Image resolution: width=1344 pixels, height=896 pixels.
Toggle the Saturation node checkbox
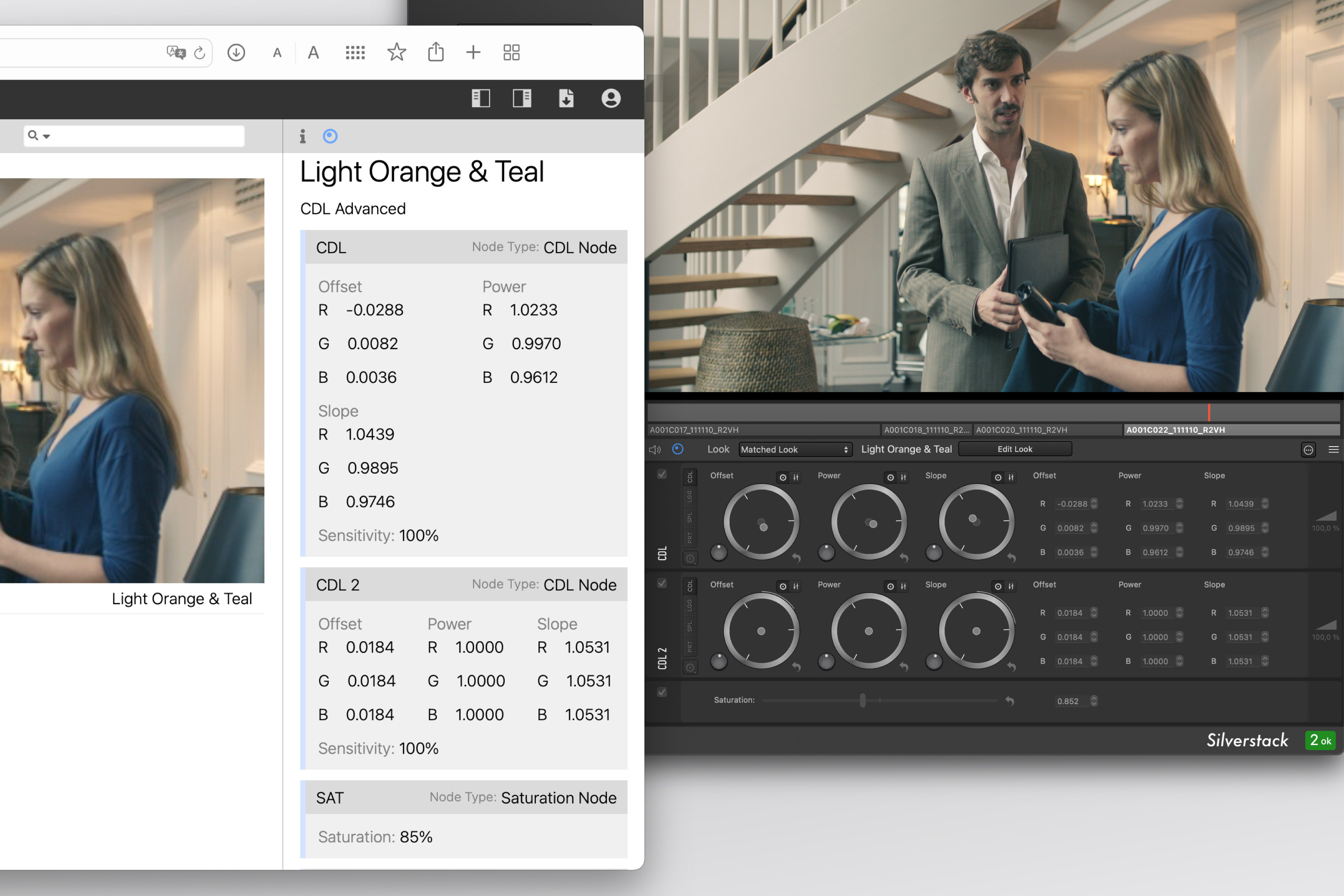(x=662, y=692)
